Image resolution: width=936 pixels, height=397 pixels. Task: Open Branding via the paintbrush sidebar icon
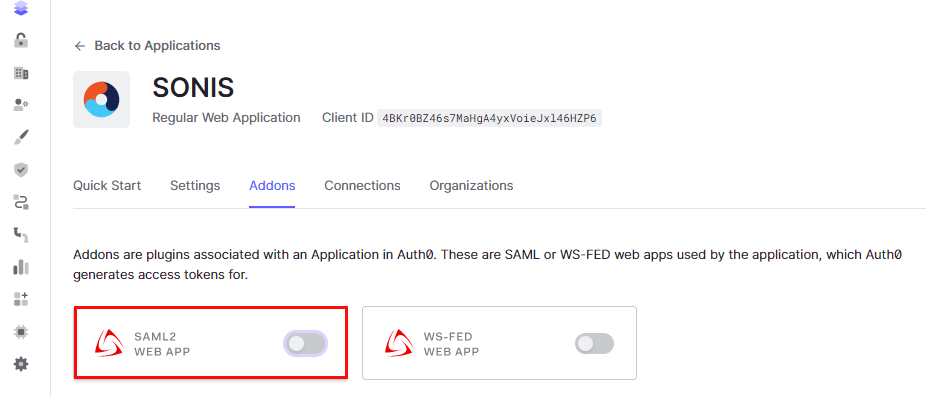[21, 137]
